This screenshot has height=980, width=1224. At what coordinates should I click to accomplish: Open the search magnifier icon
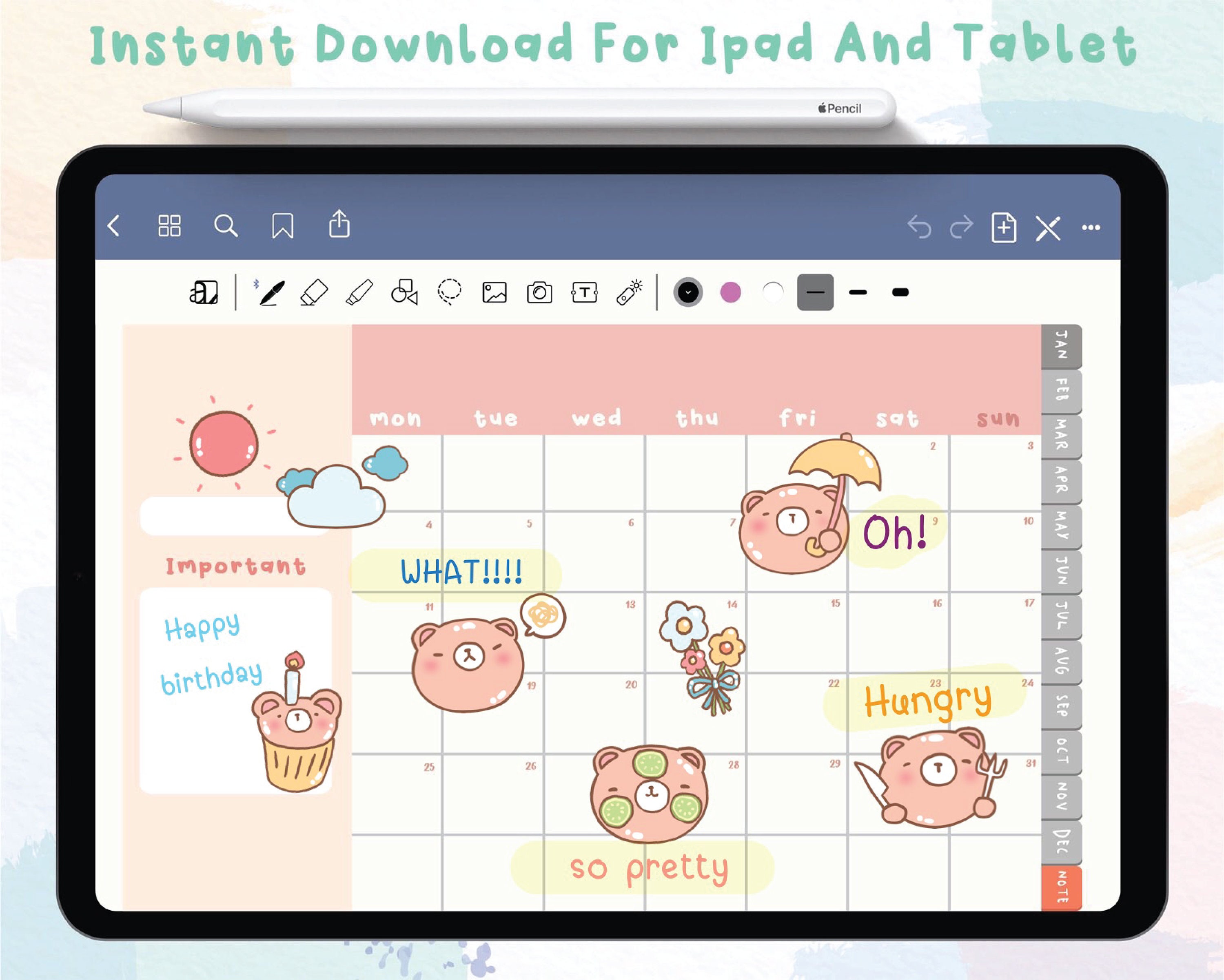[x=225, y=226]
